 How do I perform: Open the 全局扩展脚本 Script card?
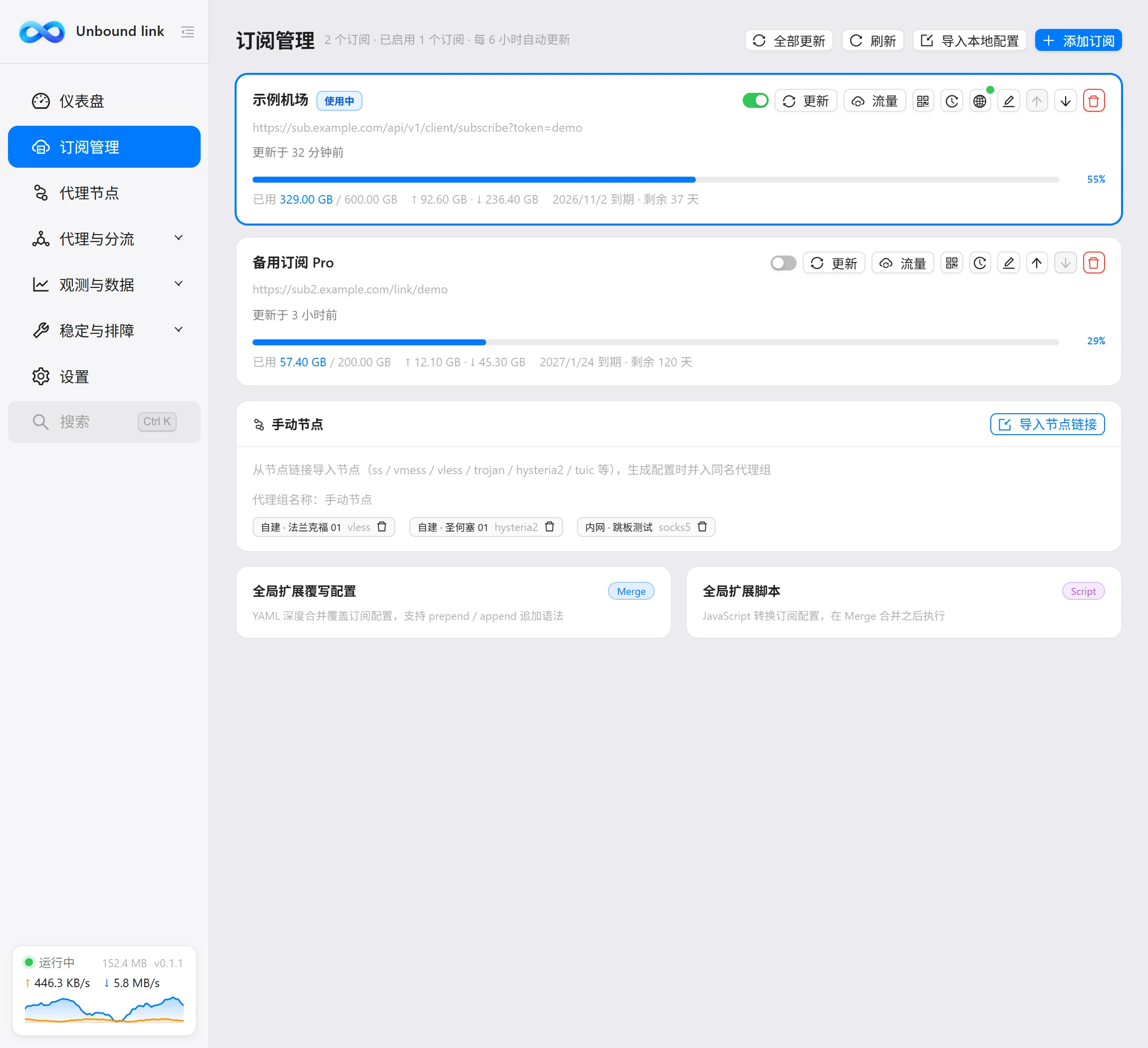tap(904, 602)
